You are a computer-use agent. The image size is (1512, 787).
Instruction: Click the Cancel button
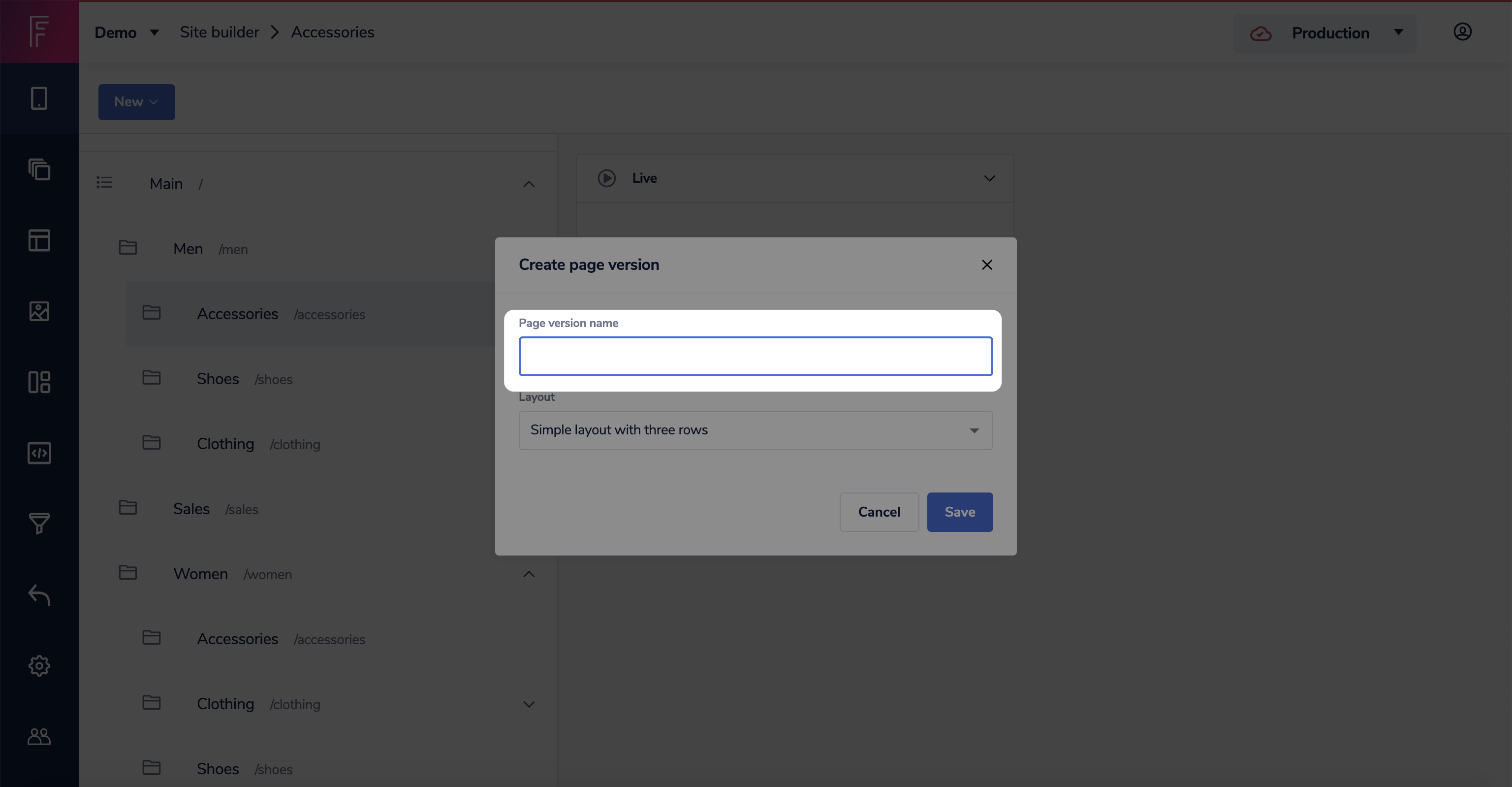879,512
